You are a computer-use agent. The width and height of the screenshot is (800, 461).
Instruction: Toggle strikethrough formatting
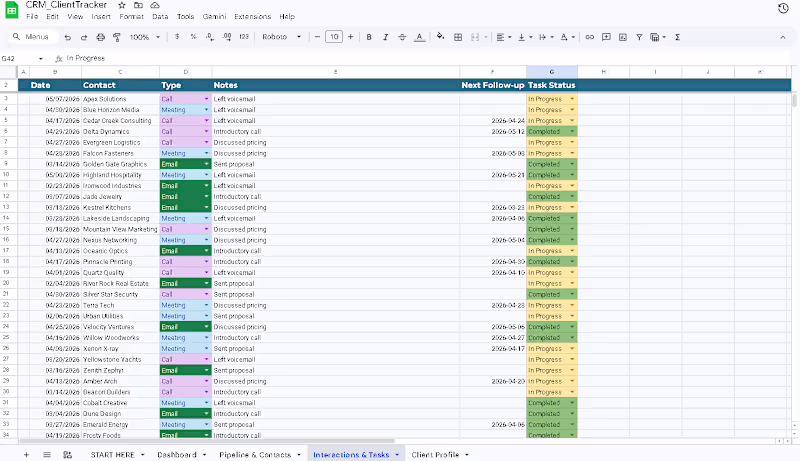pyautogui.click(x=402, y=37)
